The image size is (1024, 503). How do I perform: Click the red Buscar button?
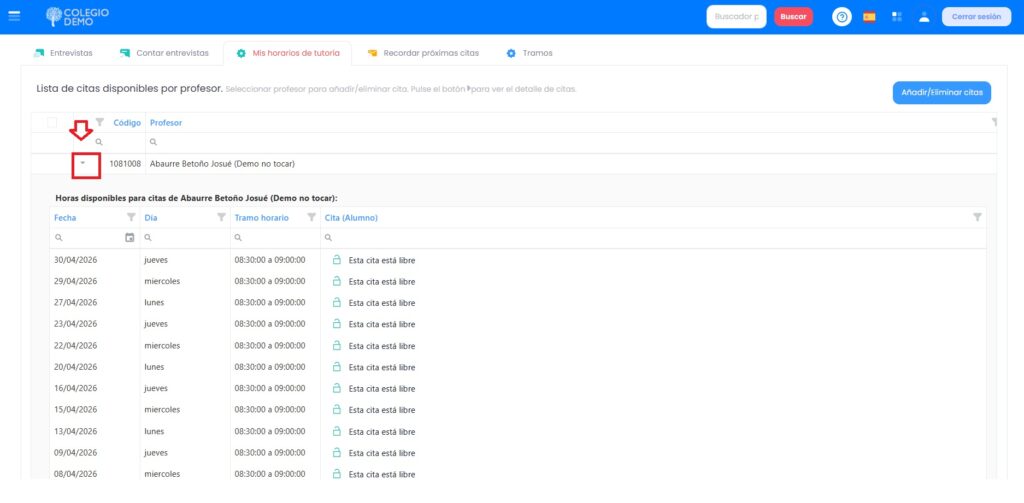pos(793,17)
